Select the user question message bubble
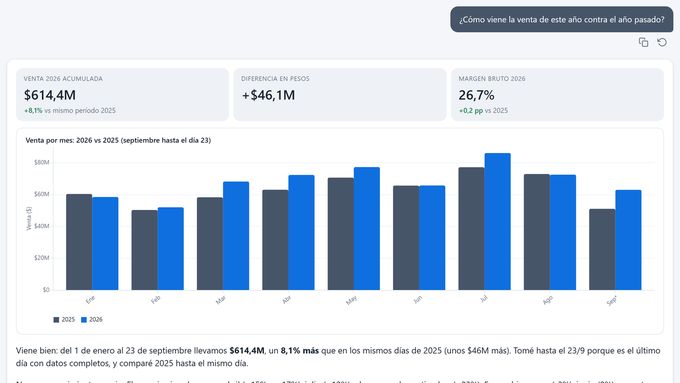Image resolution: width=680 pixels, height=383 pixels. click(562, 20)
